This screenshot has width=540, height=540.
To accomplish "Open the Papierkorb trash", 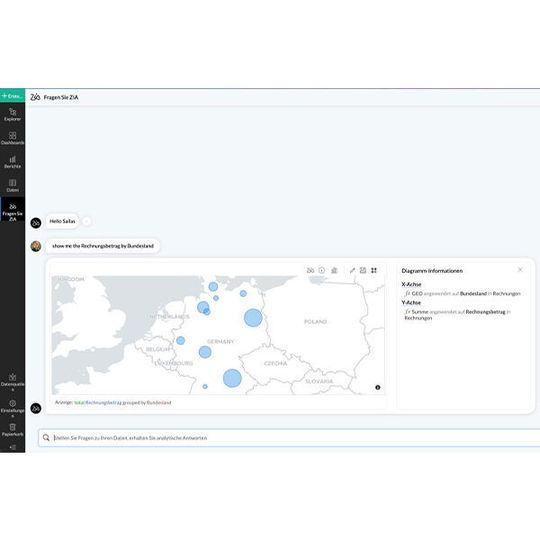I will click(x=12, y=430).
